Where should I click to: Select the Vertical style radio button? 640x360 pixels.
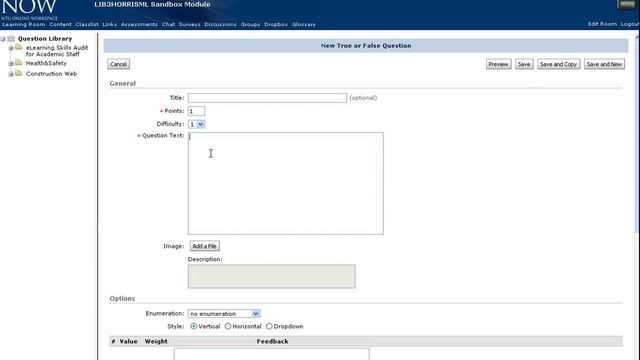coord(193,326)
